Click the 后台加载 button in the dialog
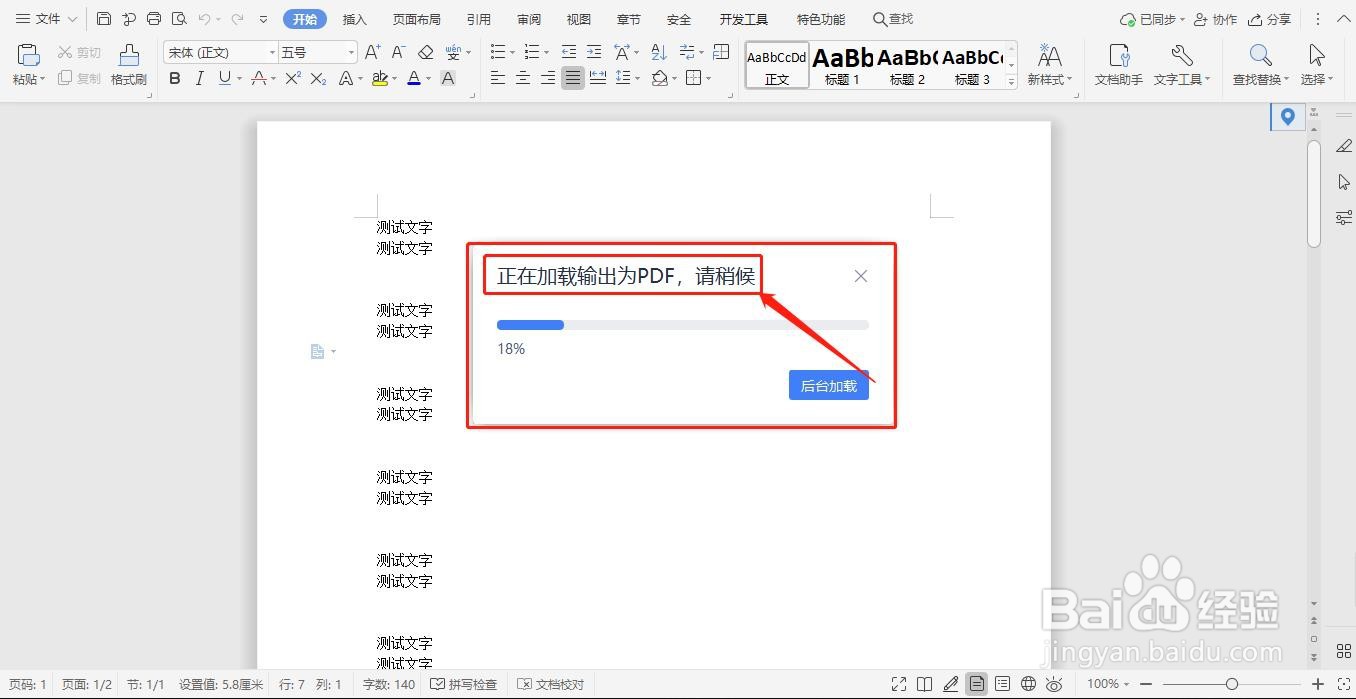Screen dimensions: 1356x699 click(x=828, y=385)
